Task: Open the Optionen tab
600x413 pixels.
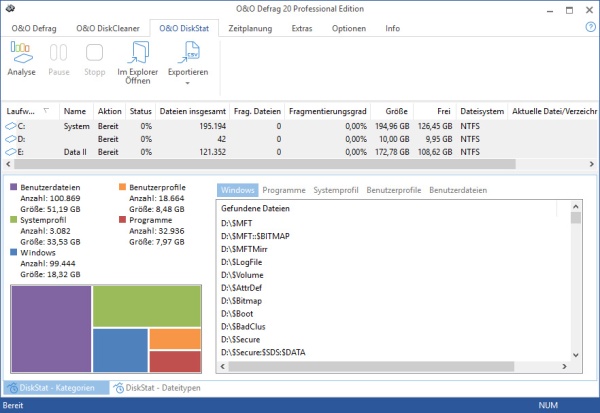Action: (x=349, y=28)
